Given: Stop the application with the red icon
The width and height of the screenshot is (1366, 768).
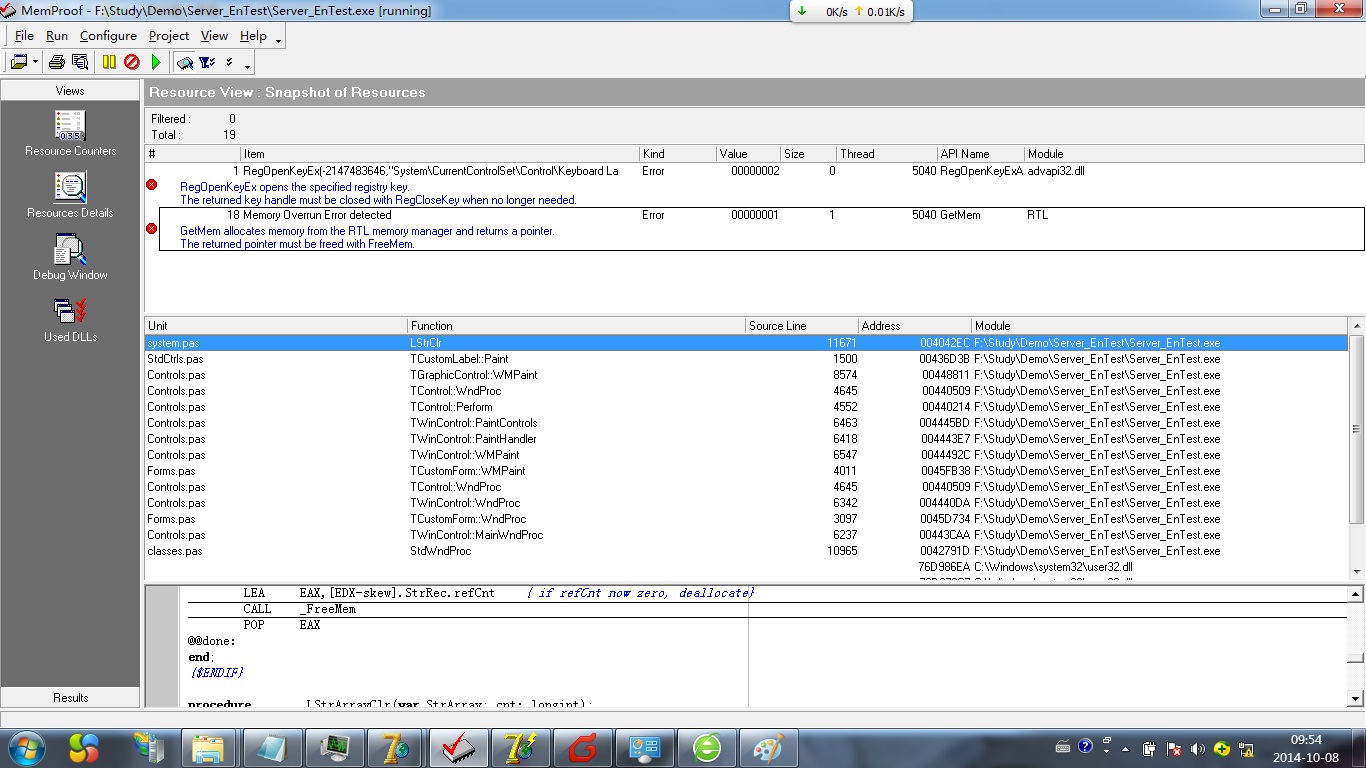Looking at the screenshot, I should point(132,62).
